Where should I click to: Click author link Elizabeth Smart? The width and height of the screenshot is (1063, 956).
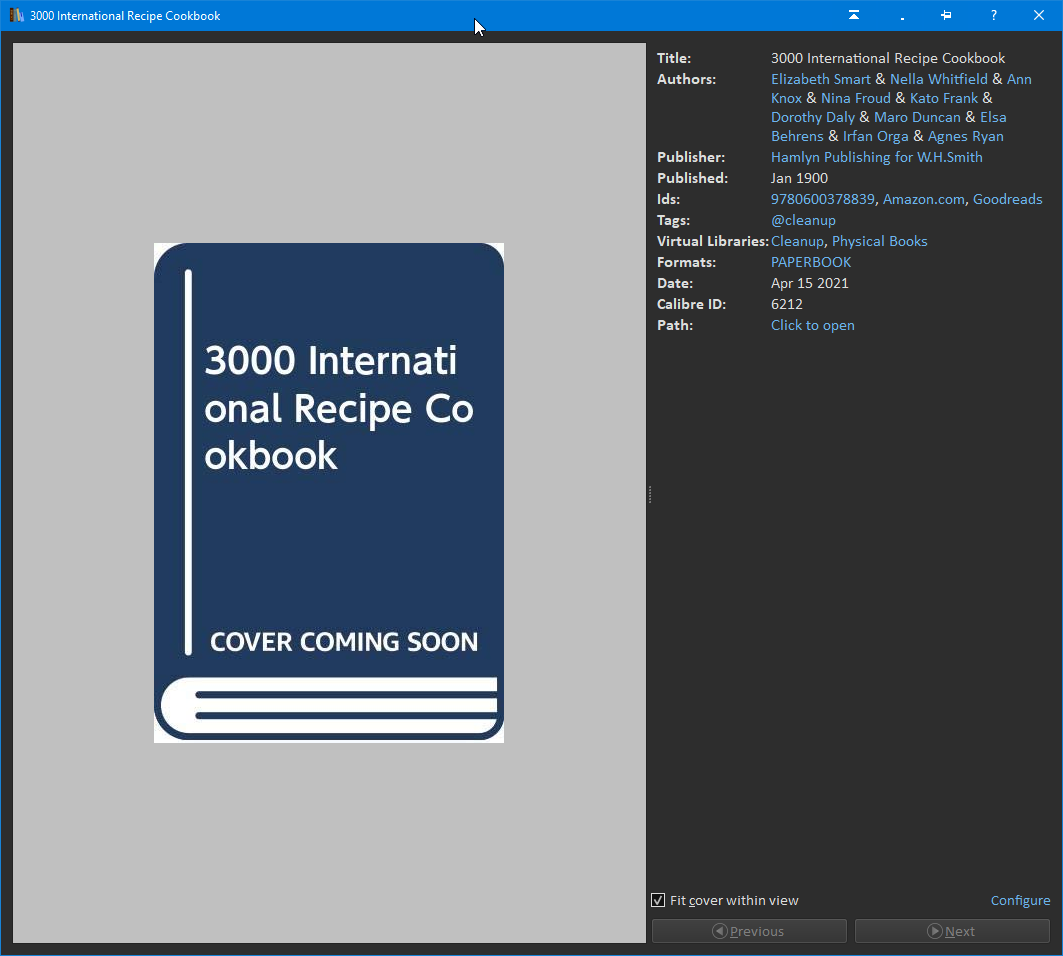coord(820,79)
